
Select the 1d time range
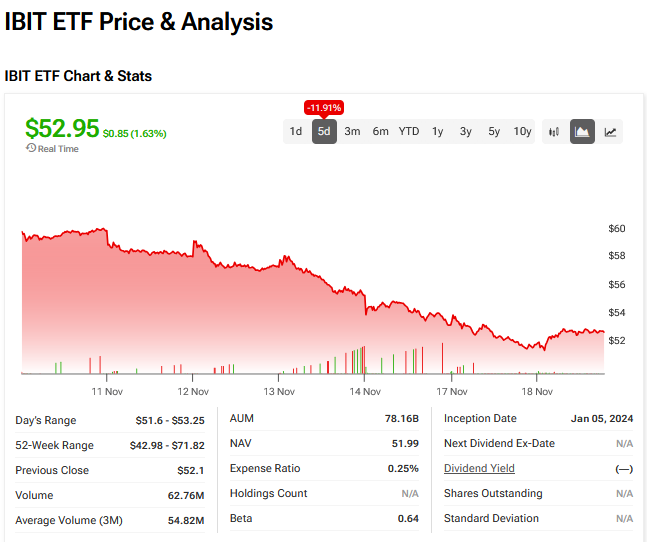[x=296, y=131]
